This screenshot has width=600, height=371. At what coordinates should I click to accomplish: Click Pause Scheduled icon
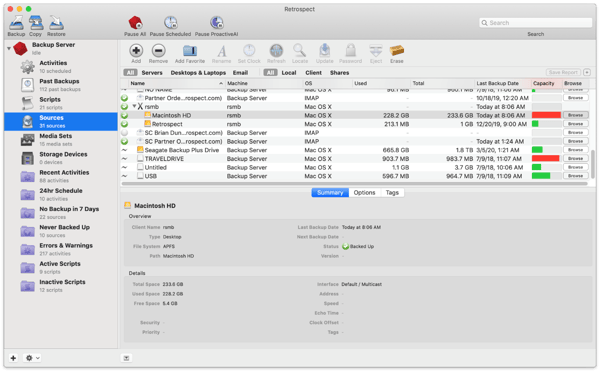(170, 23)
